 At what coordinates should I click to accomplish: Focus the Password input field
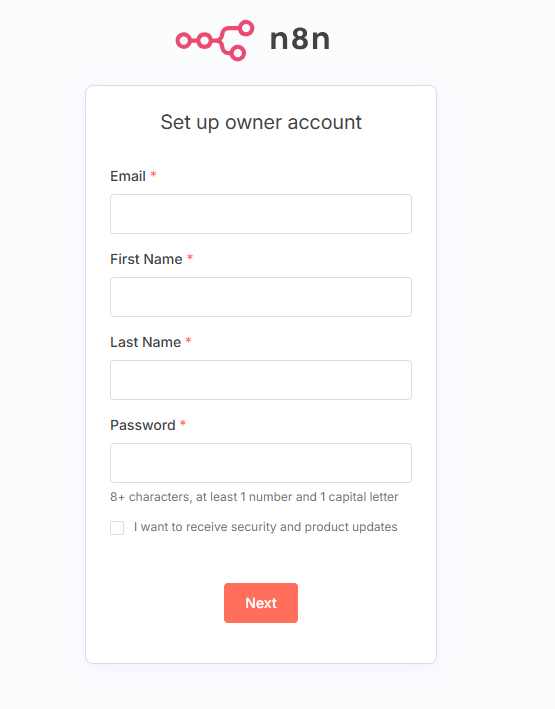click(261, 463)
